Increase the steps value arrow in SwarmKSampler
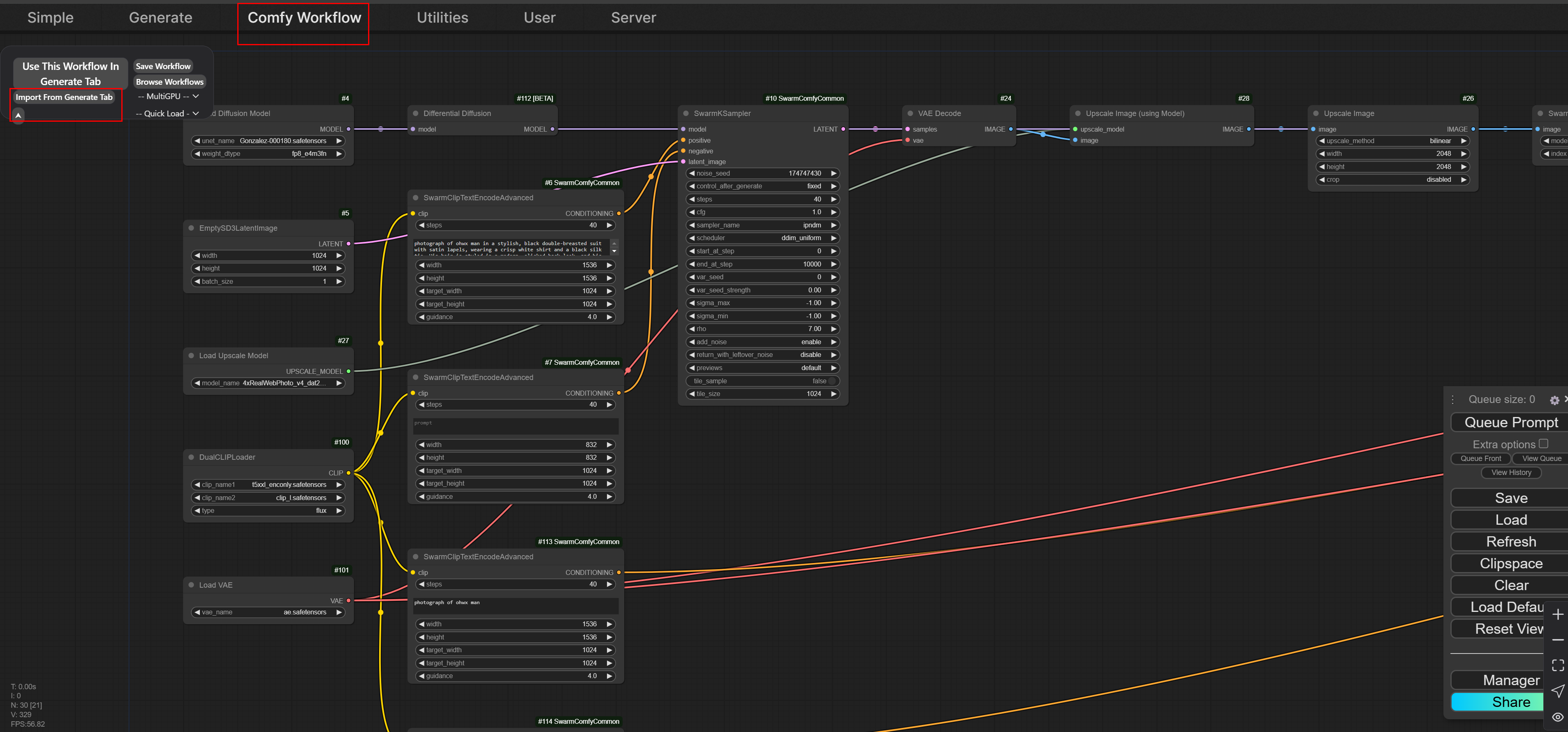The image size is (1568, 732). [x=833, y=199]
